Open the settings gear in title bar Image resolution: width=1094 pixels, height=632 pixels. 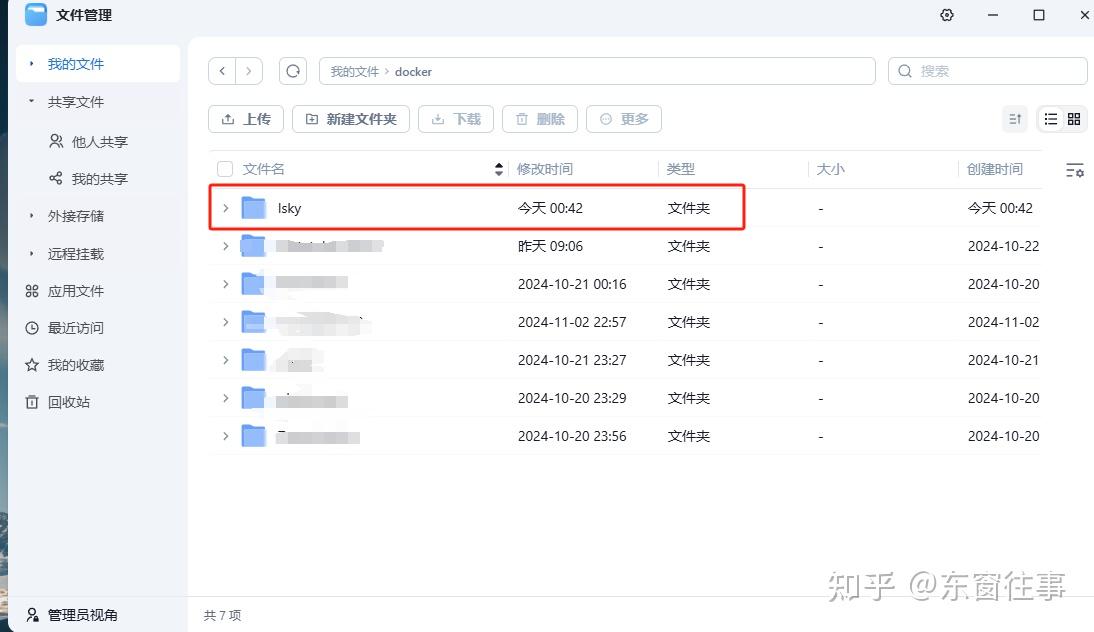tap(947, 15)
